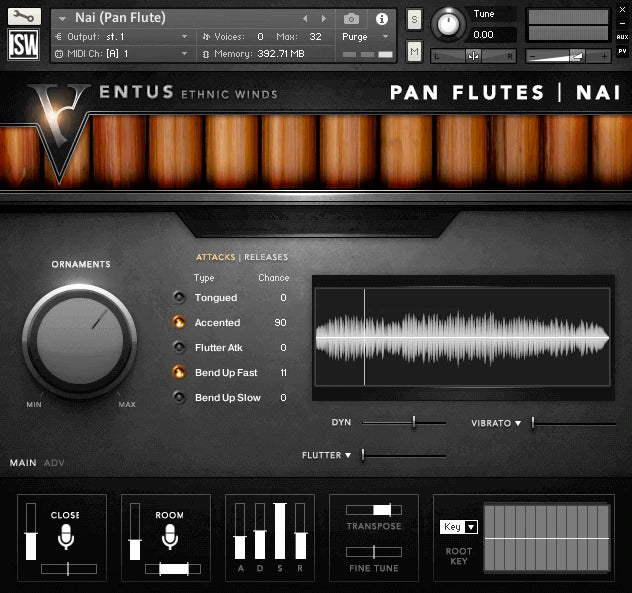632x593 pixels.
Task: Go to the next instrument arrow
Action: (x=323, y=19)
